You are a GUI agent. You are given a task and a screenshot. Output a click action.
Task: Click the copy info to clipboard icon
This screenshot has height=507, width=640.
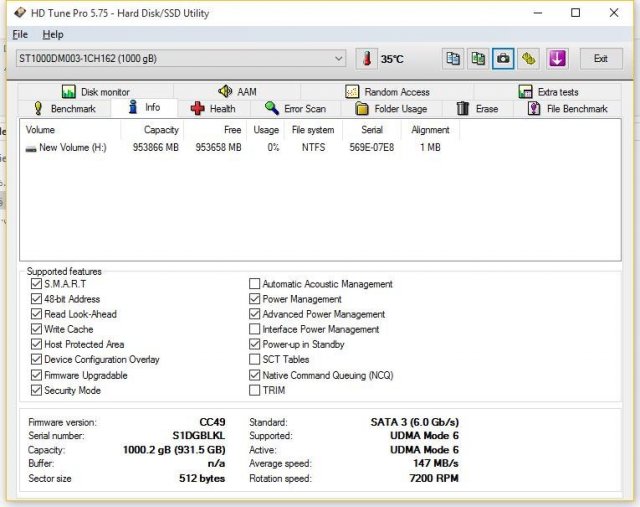[454, 59]
